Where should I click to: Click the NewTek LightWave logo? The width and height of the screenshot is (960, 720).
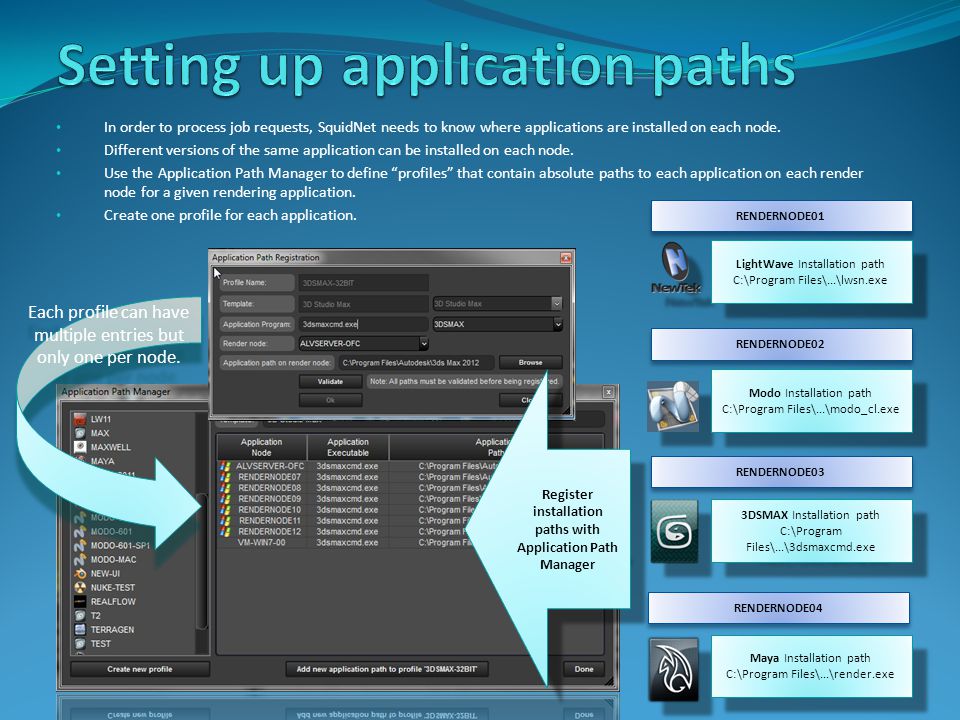tap(676, 269)
